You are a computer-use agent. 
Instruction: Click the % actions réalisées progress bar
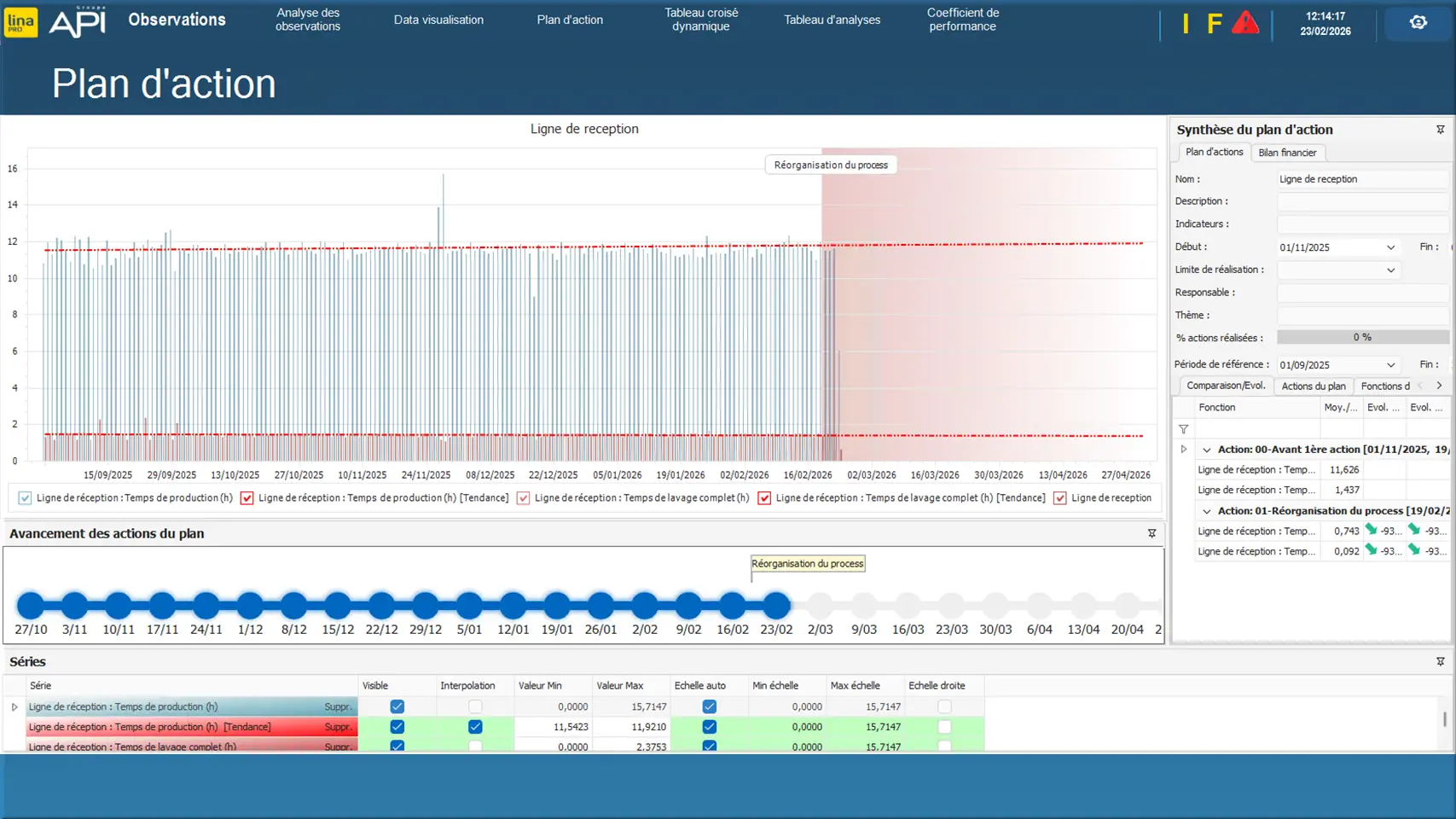[x=1361, y=338]
